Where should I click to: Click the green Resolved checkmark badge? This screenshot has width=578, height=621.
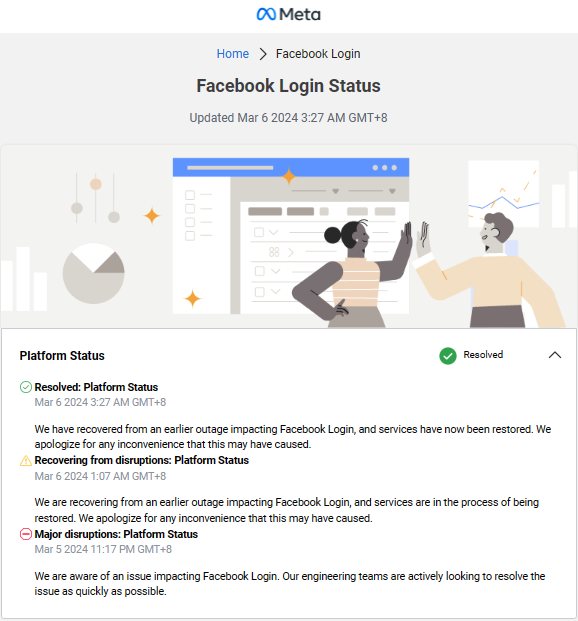(448, 356)
